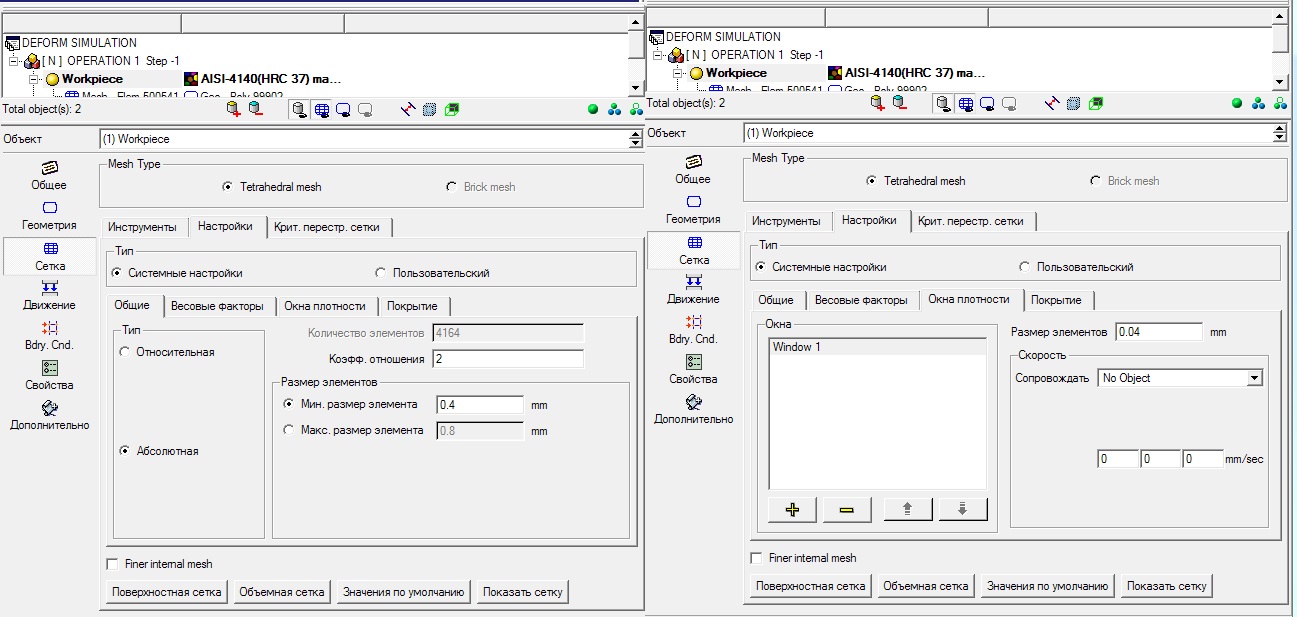The width and height of the screenshot is (1297, 617).
Task: Click green cube icon in left panel toolbar
Action: pos(452,109)
